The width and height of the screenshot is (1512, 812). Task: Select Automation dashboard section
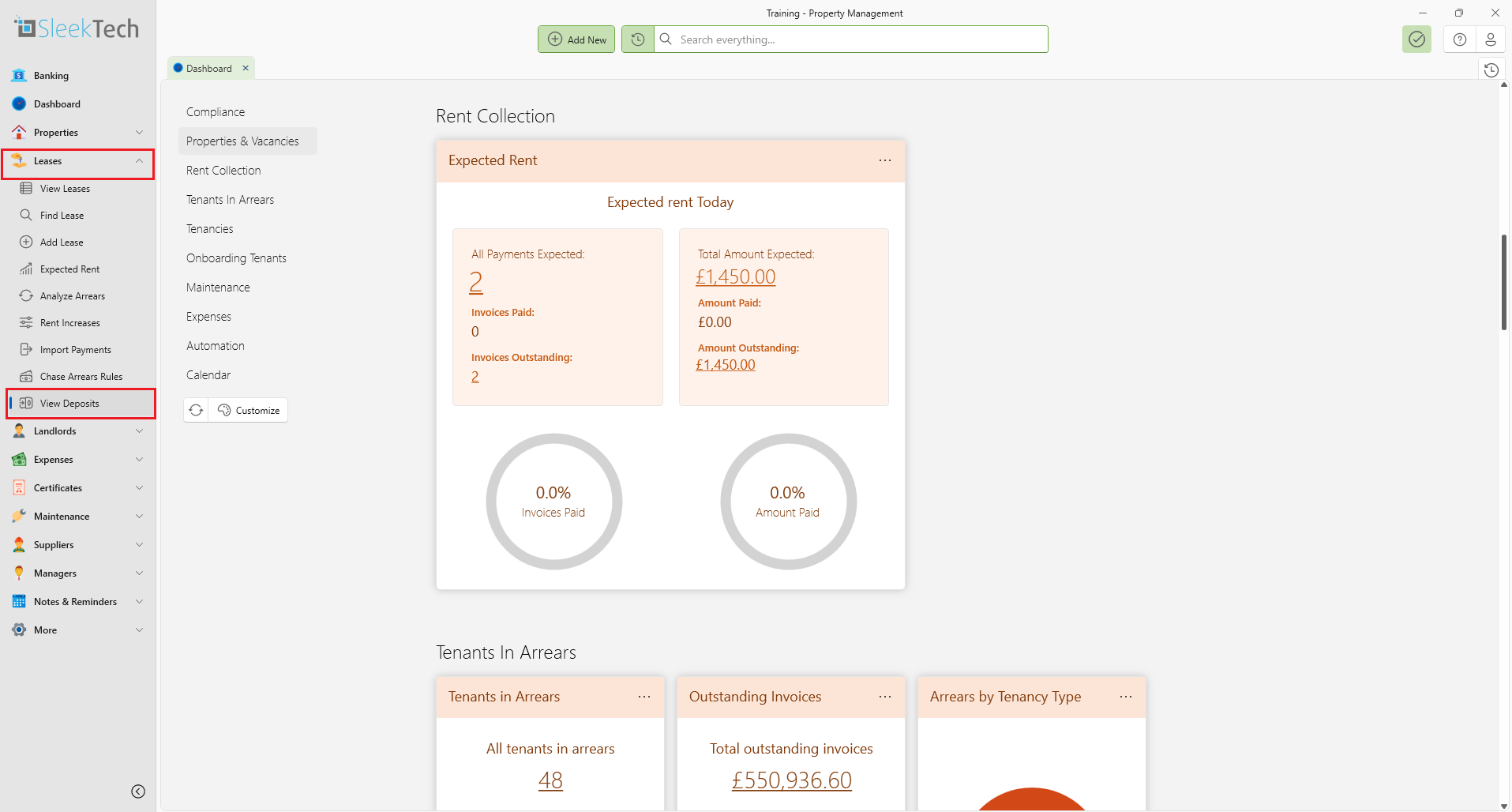pyautogui.click(x=216, y=346)
